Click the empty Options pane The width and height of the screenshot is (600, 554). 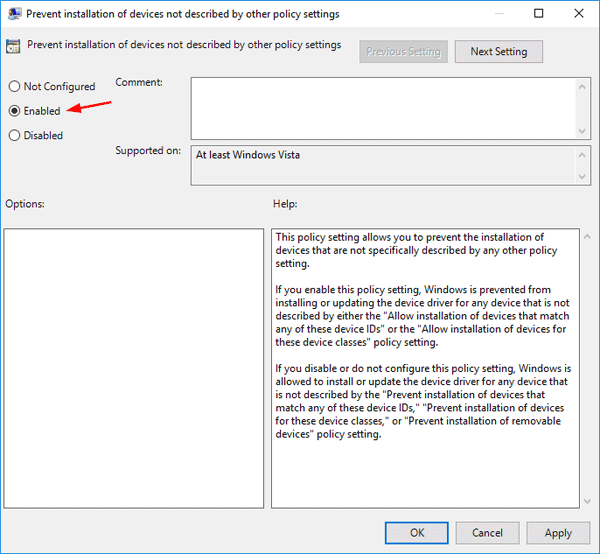pos(133,368)
